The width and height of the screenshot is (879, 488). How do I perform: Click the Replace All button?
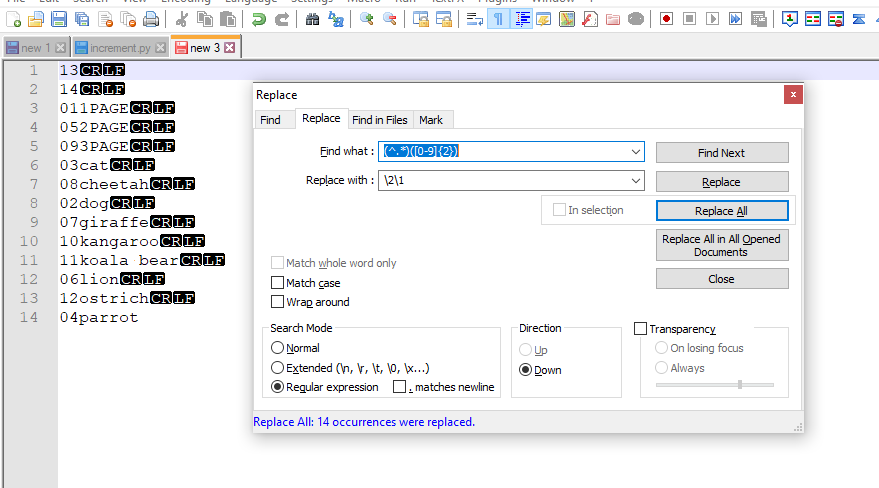tap(722, 211)
